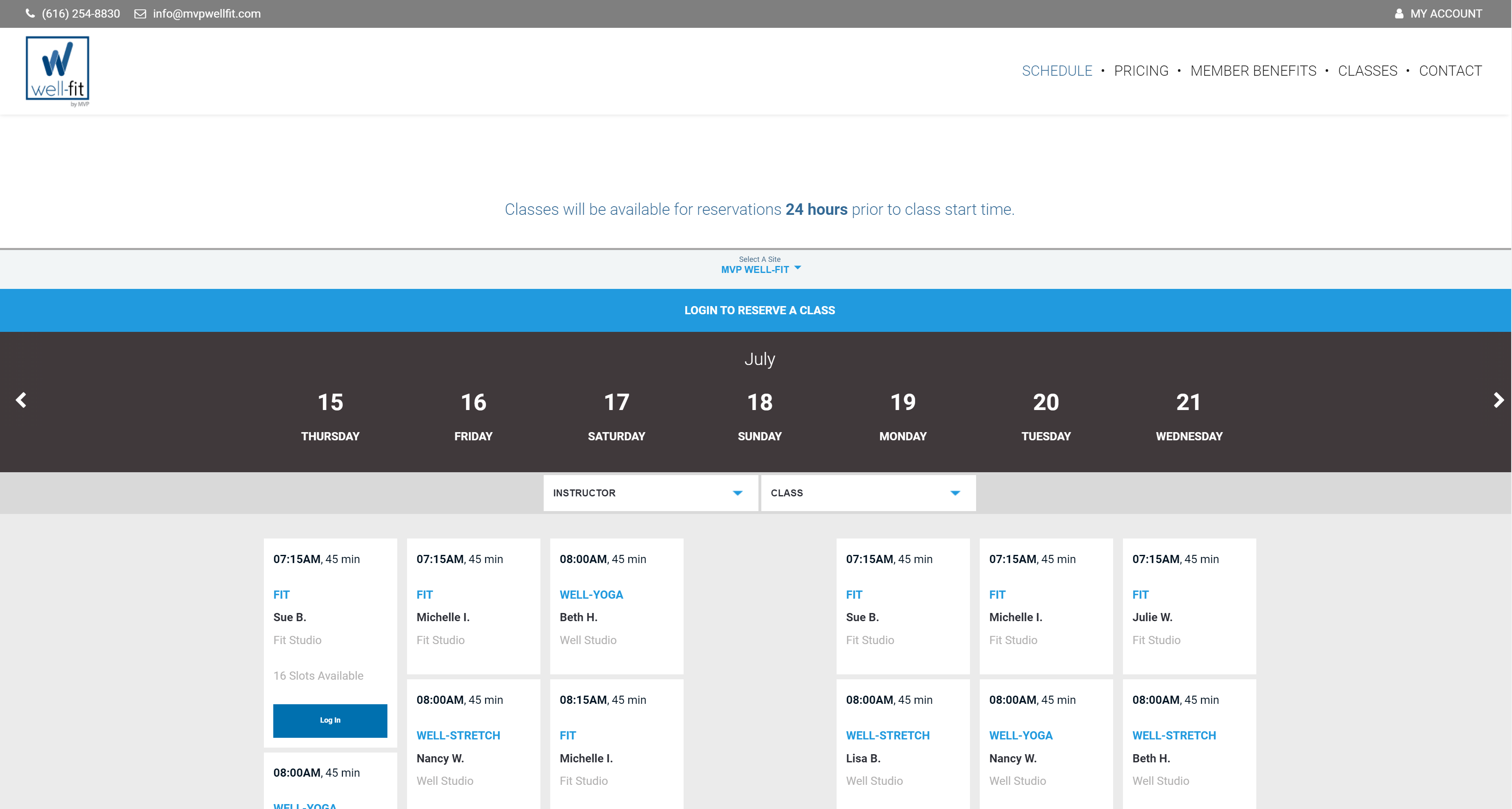Viewport: 1512px width, 809px height.
Task: Click the email envelope icon
Action: pos(140,13)
